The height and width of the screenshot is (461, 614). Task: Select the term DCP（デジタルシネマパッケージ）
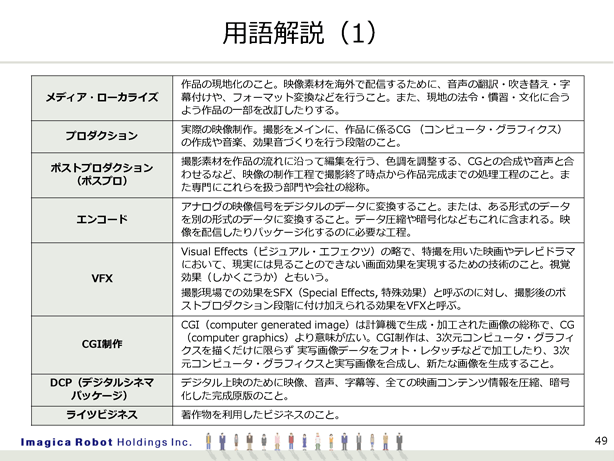pos(102,389)
